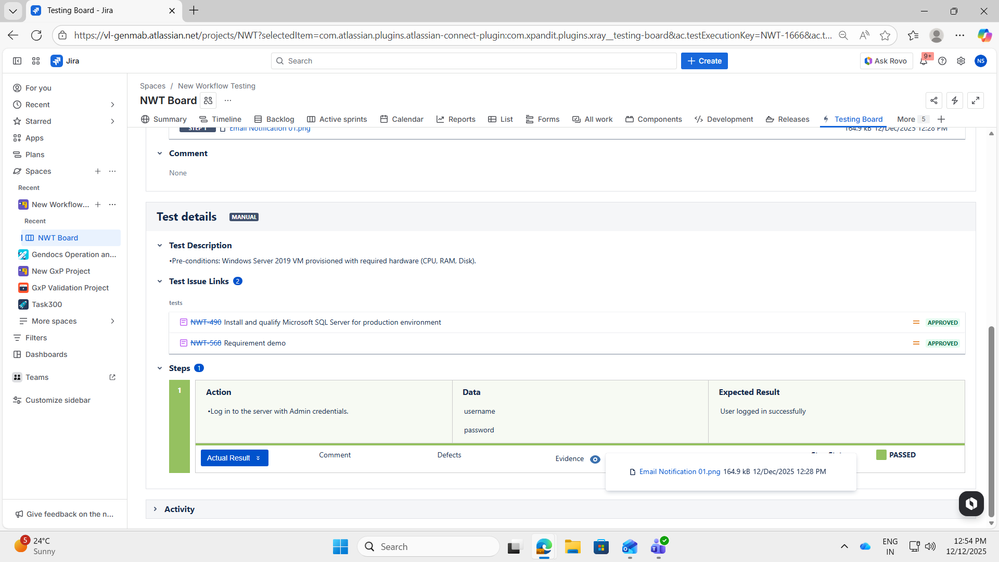Open the app switcher grid icon
This screenshot has width=999, height=562.
coord(36,61)
